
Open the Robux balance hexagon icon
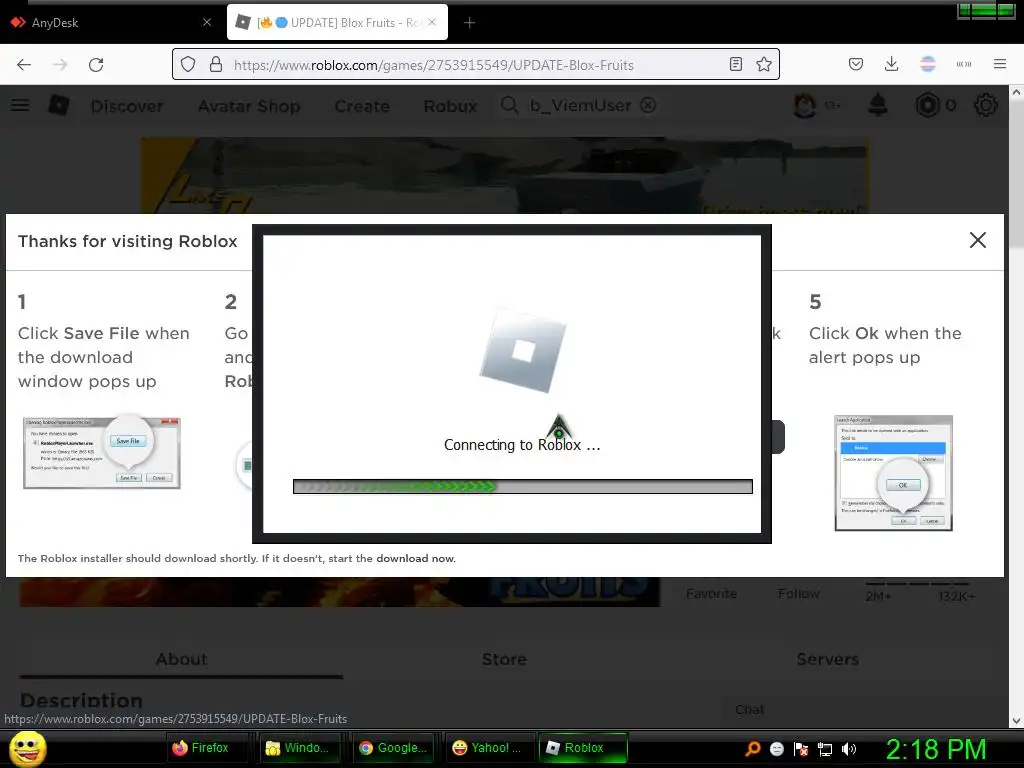coord(927,105)
